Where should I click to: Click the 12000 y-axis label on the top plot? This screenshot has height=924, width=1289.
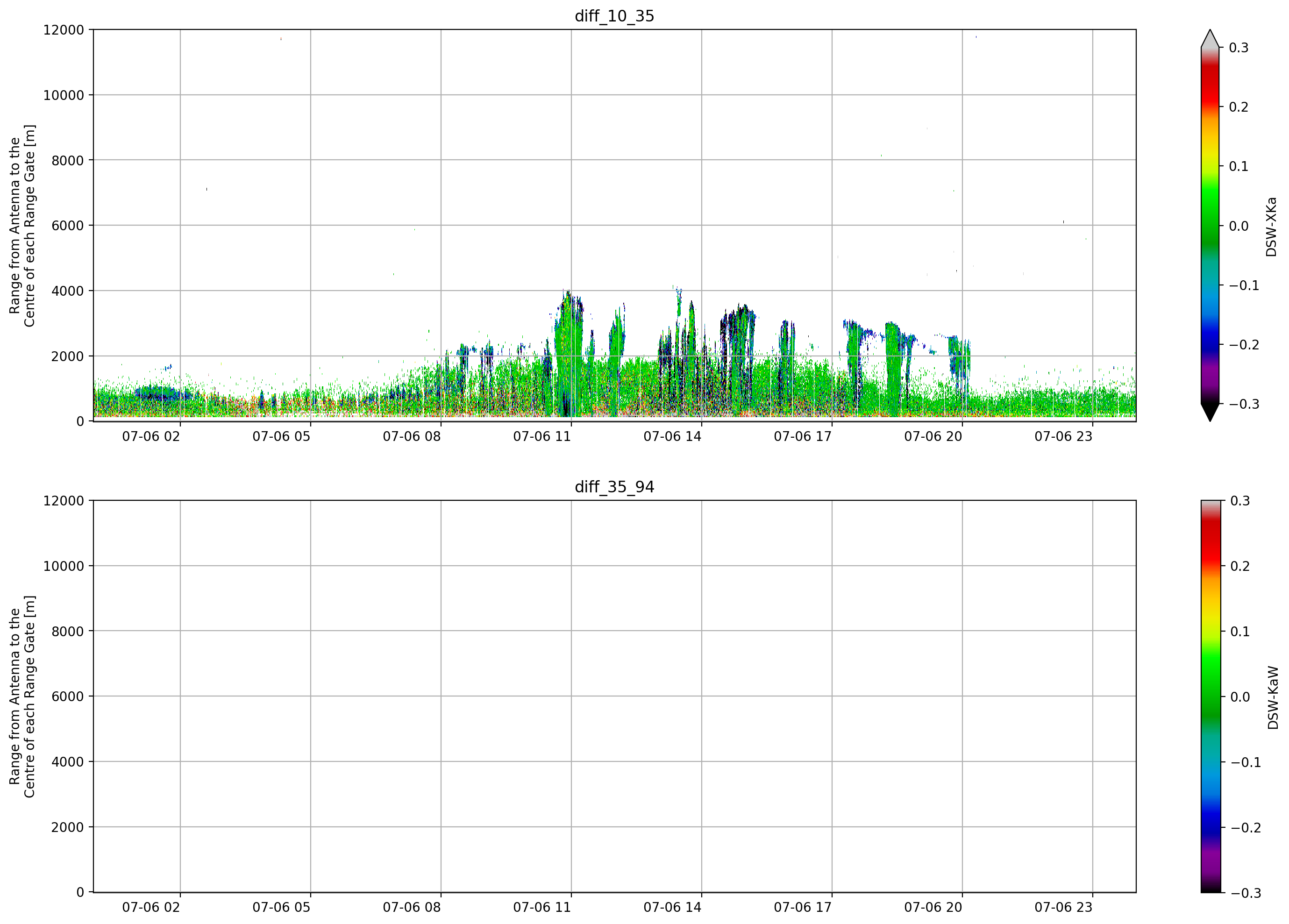(64, 29)
